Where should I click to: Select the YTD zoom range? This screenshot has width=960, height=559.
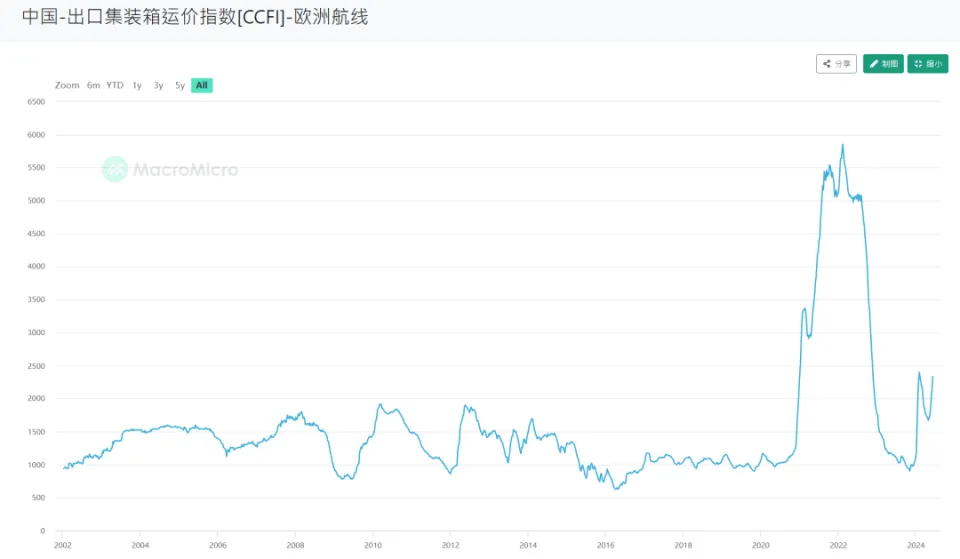tap(115, 86)
